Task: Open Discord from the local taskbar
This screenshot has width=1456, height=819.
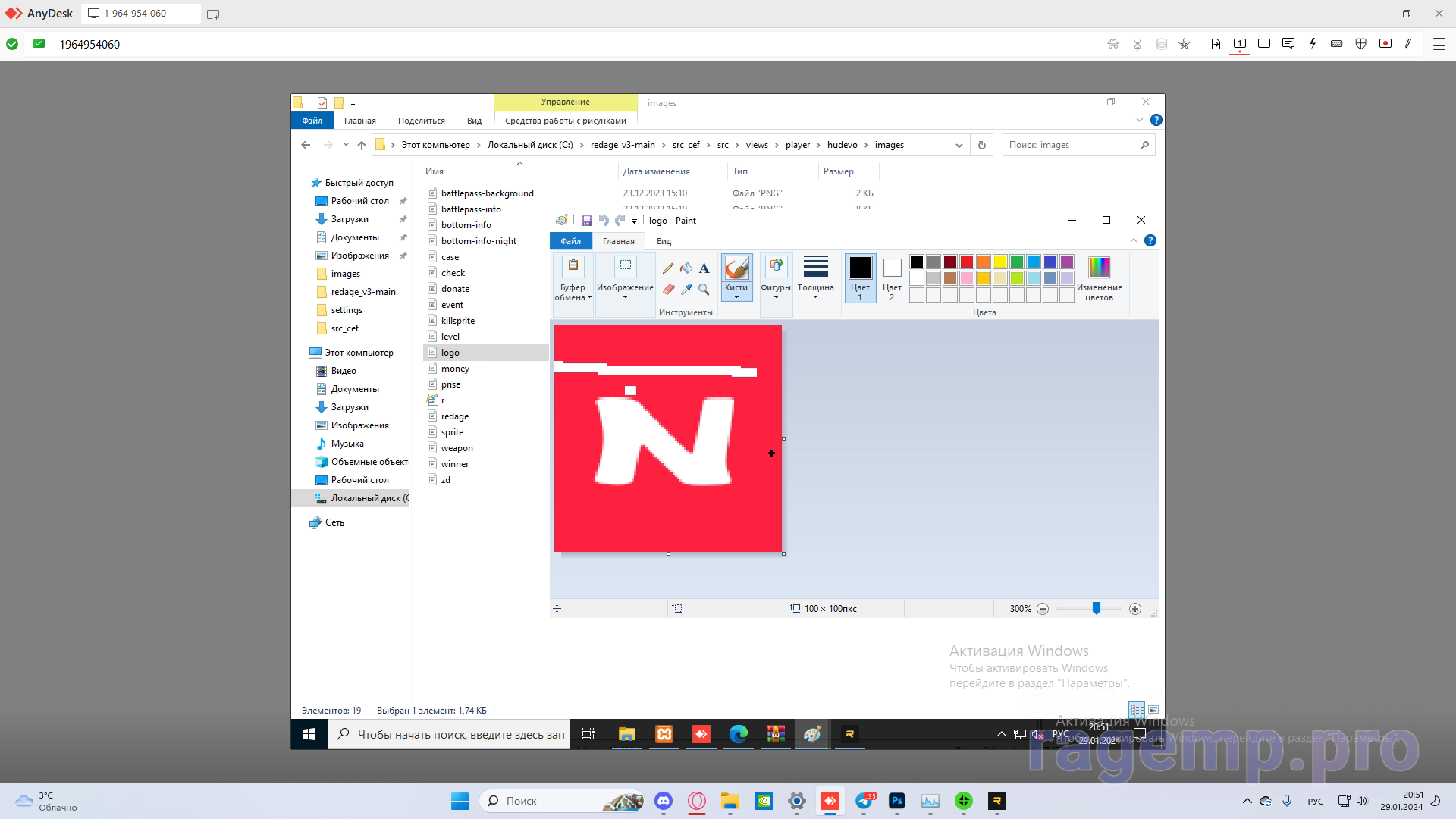Action: 664,801
